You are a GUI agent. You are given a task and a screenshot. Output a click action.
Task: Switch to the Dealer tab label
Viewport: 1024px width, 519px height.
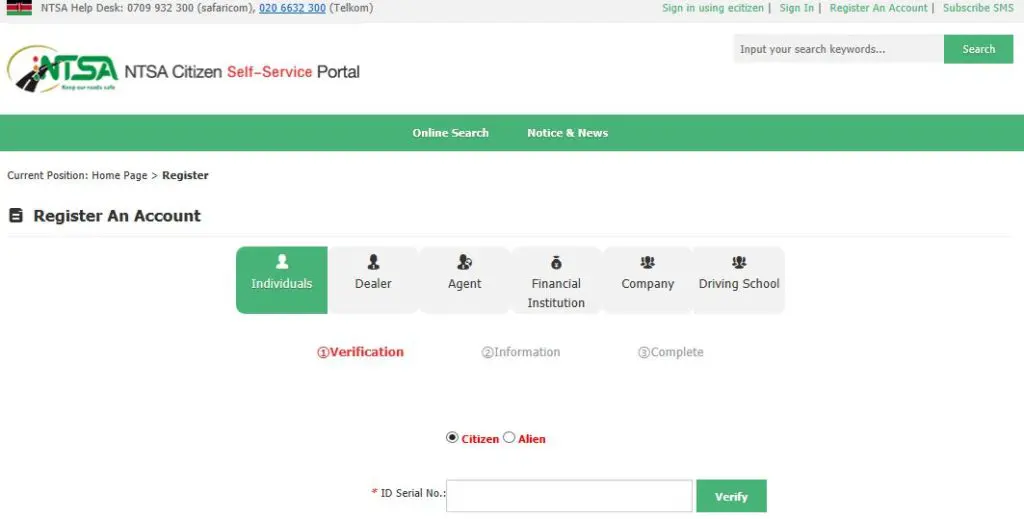coord(373,284)
